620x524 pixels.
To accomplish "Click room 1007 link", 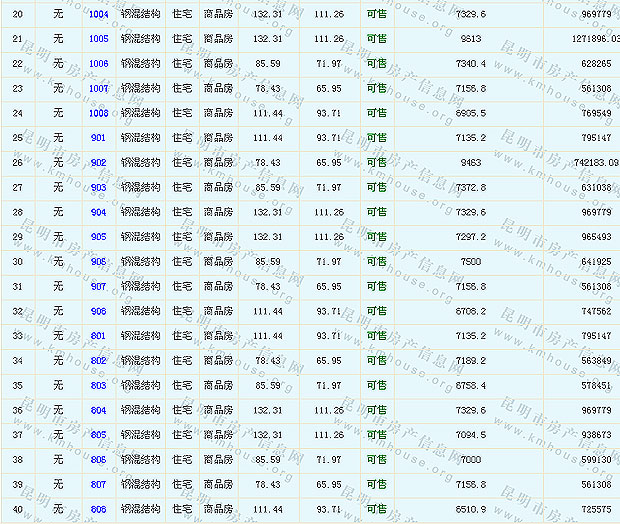I will click(x=99, y=88).
